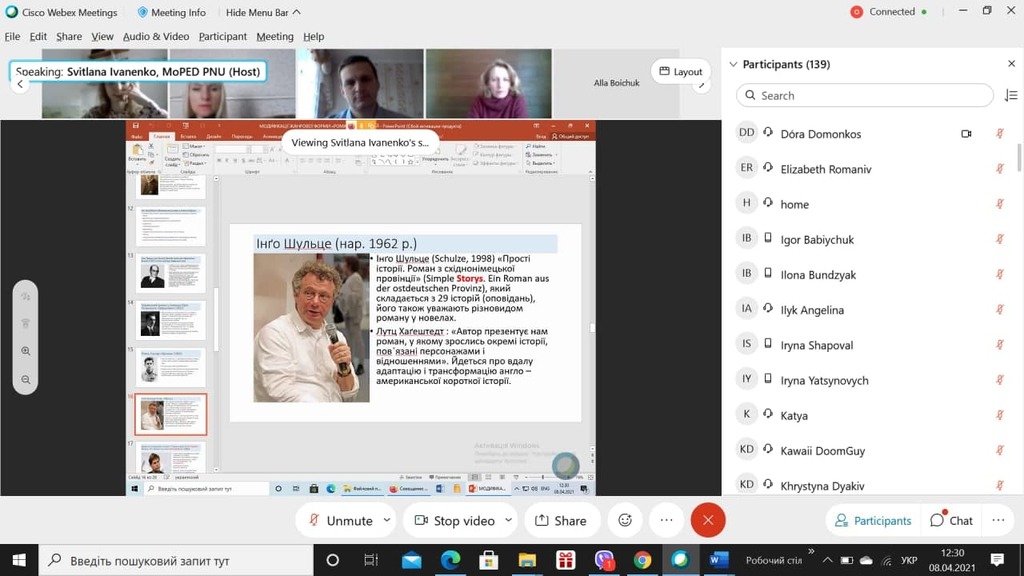1024x576 pixels.
Task: Collapse the Participants (139) section chevron
Action: (733, 64)
